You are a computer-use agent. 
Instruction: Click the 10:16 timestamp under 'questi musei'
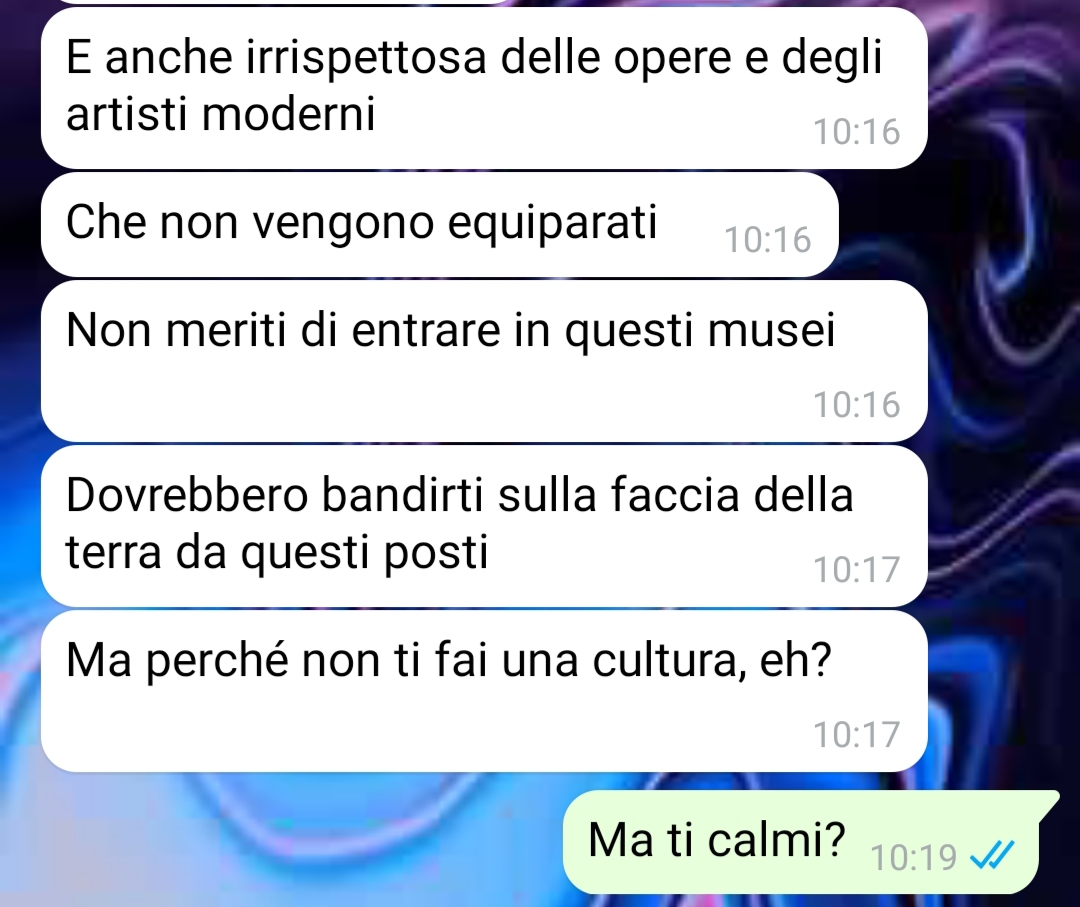856,404
